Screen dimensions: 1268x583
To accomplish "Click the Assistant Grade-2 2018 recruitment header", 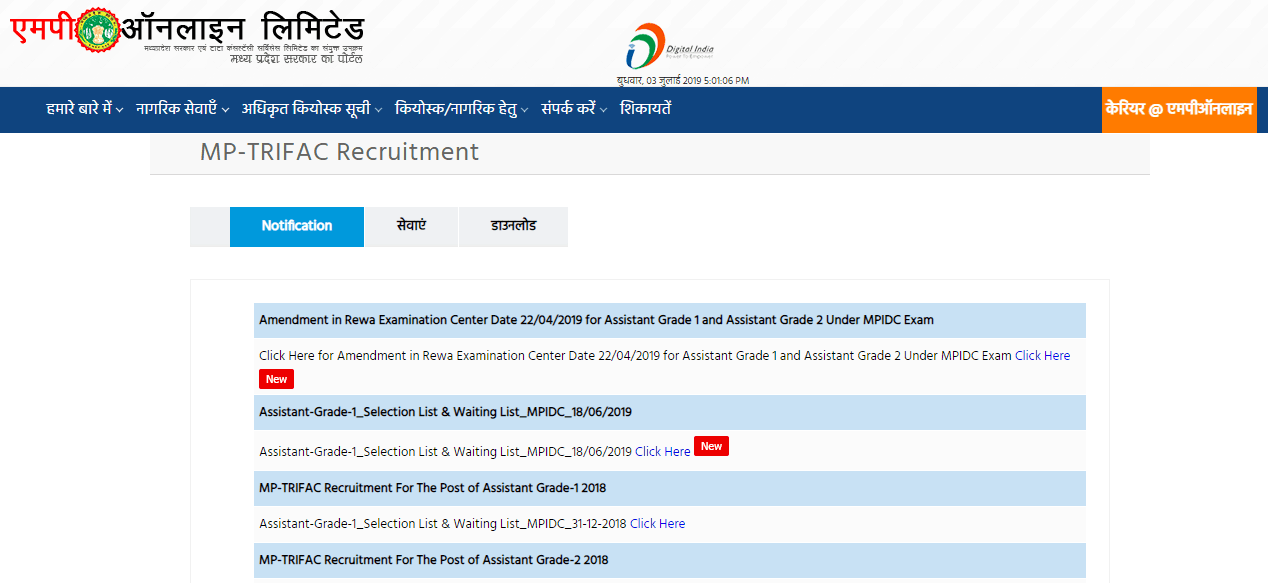I will (x=433, y=560).
